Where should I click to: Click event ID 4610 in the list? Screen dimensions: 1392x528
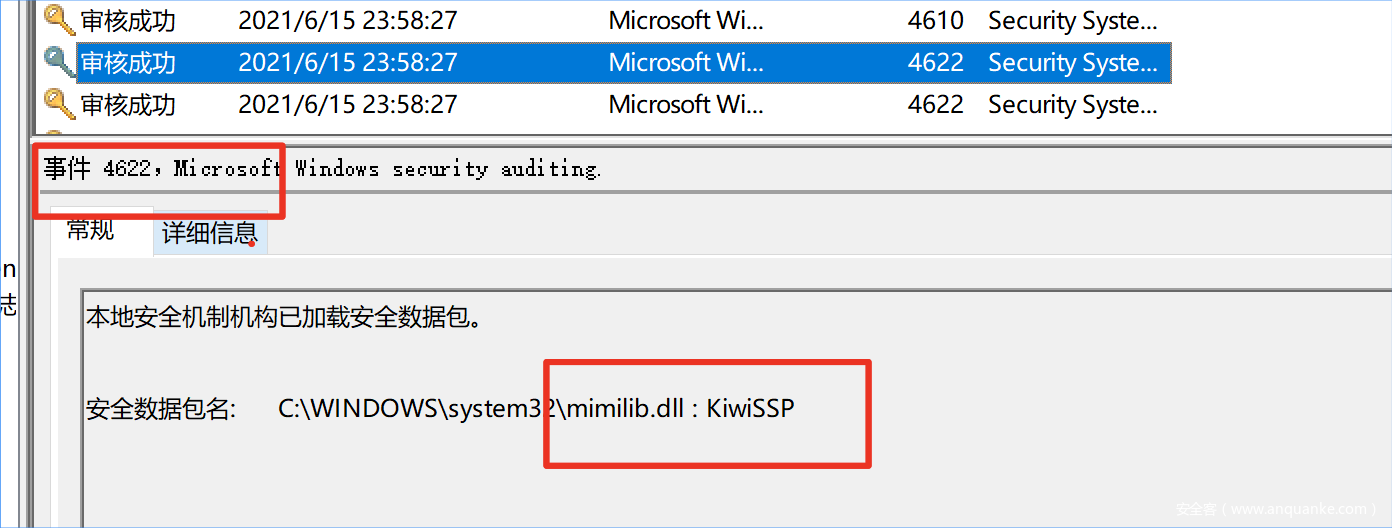click(x=935, y=21)
